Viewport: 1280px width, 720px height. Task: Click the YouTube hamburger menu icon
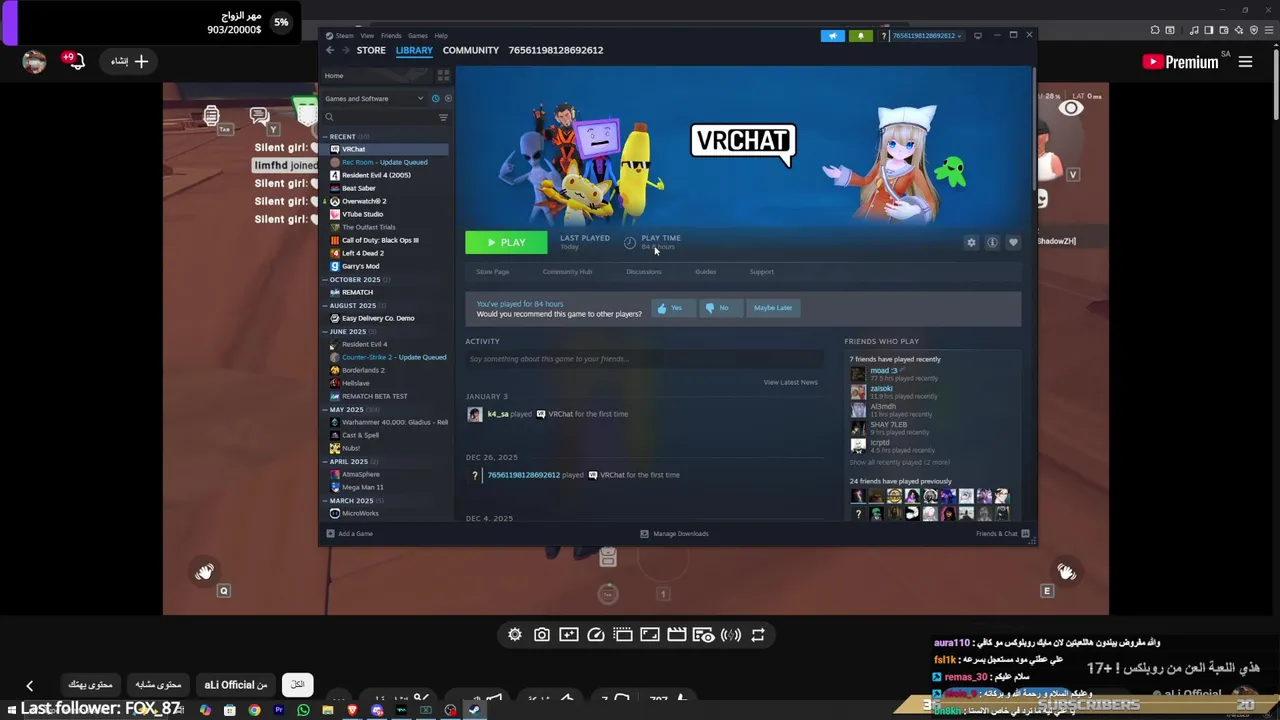pyautogui.click(x=1245, y=62)
